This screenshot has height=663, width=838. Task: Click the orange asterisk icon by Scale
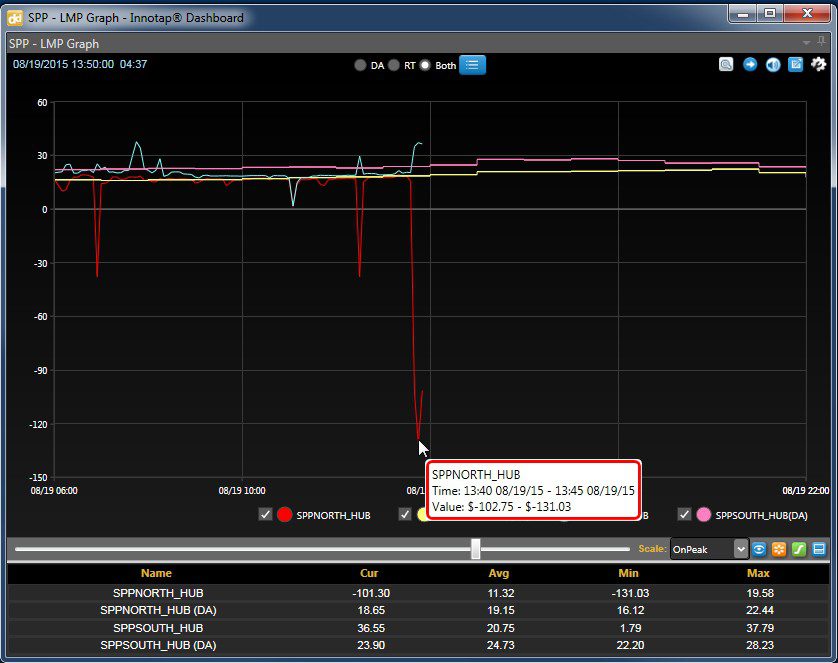(x=779, y=549)
